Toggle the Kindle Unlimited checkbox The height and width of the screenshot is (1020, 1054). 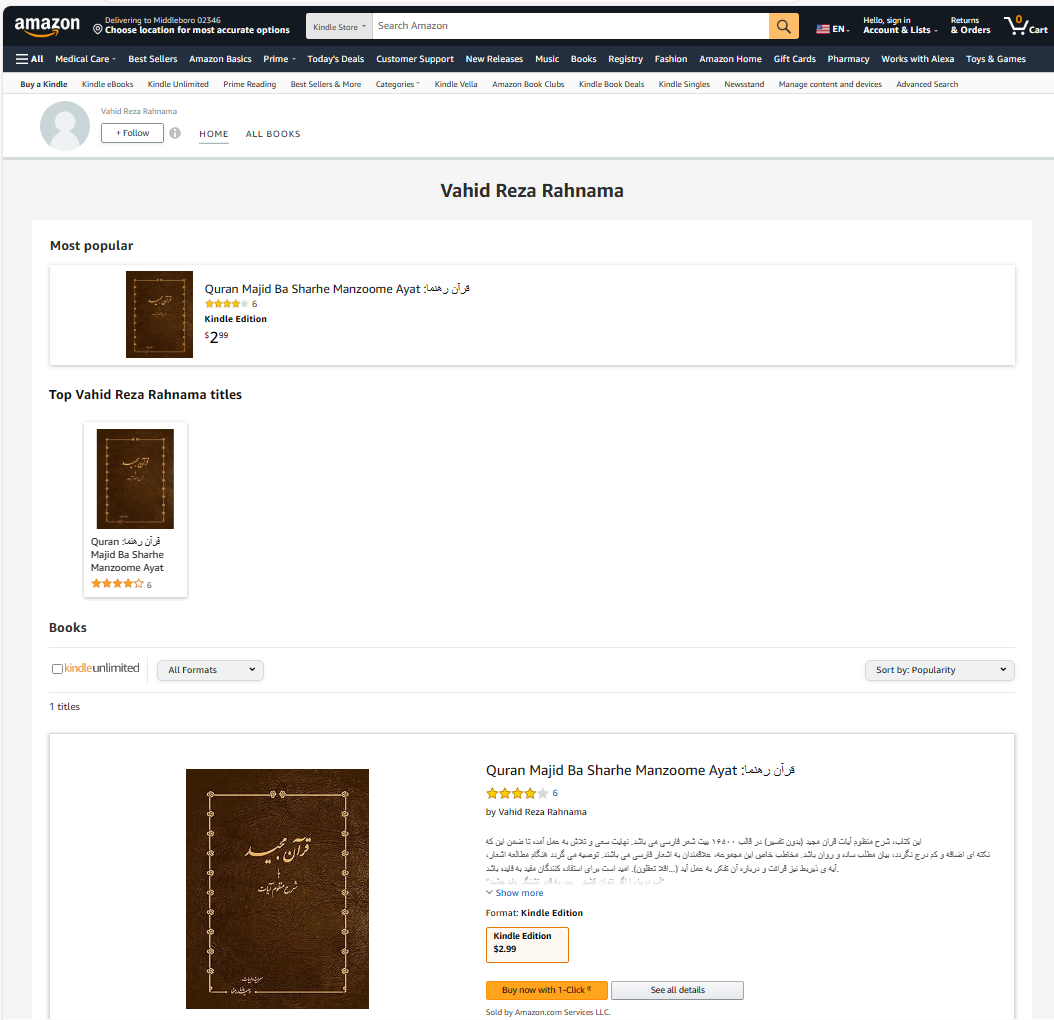(57, 669)
